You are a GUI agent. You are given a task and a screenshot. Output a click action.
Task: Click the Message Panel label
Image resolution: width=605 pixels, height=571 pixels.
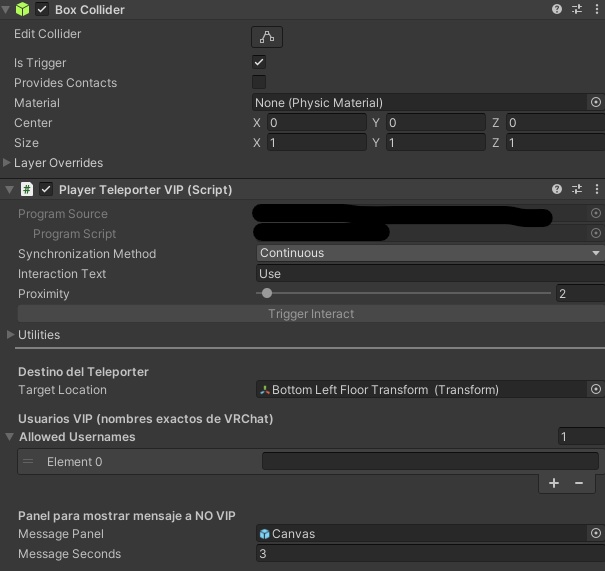tap(61, 534)
